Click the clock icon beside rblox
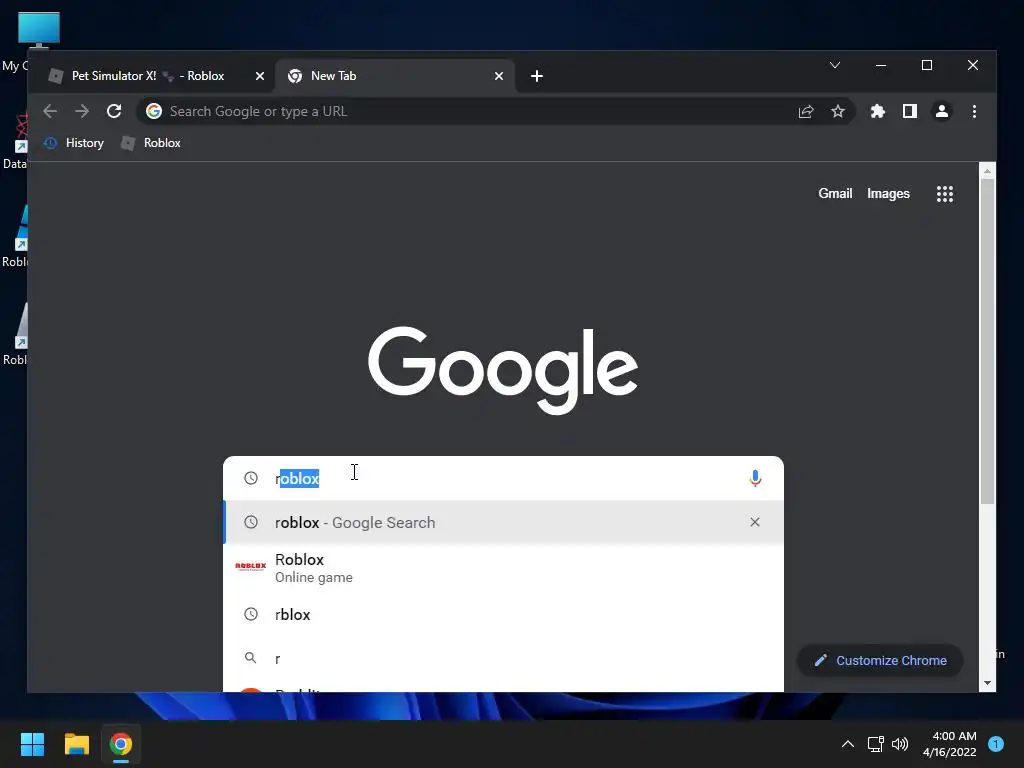 click(x=251, y=614)
